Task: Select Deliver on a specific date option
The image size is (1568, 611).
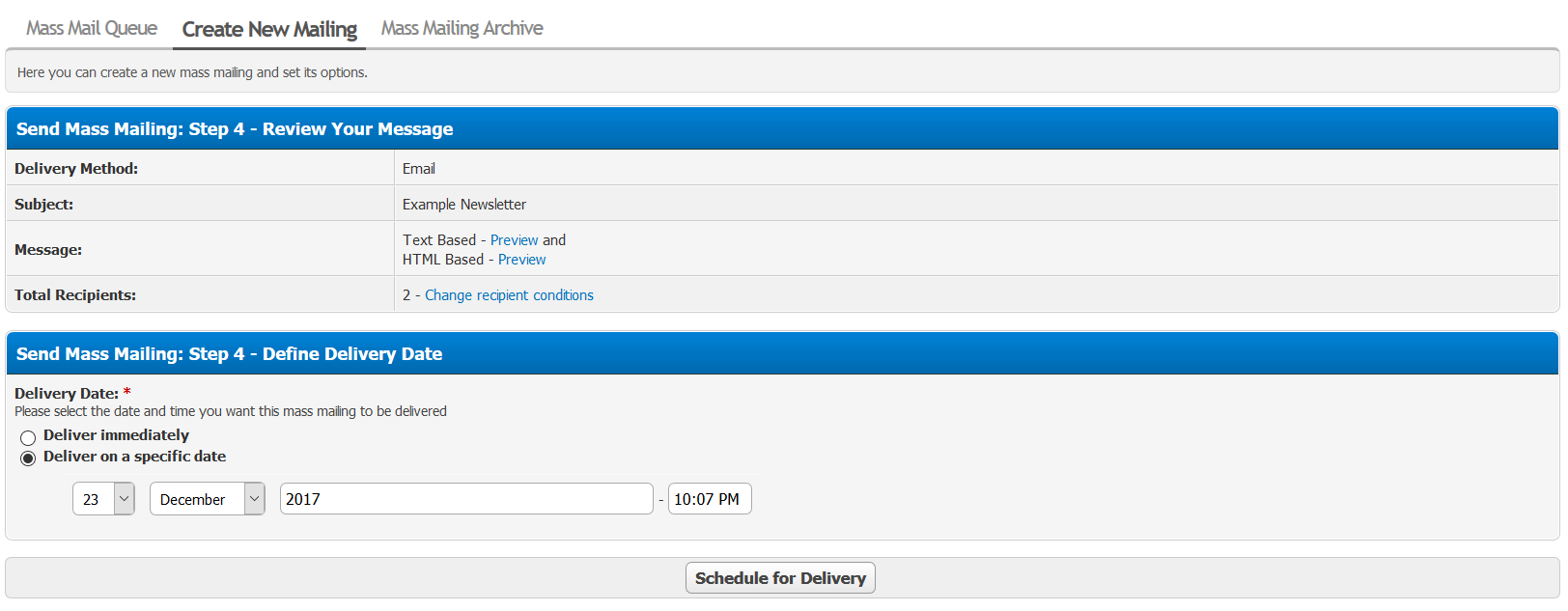Action: pos(28,458)
